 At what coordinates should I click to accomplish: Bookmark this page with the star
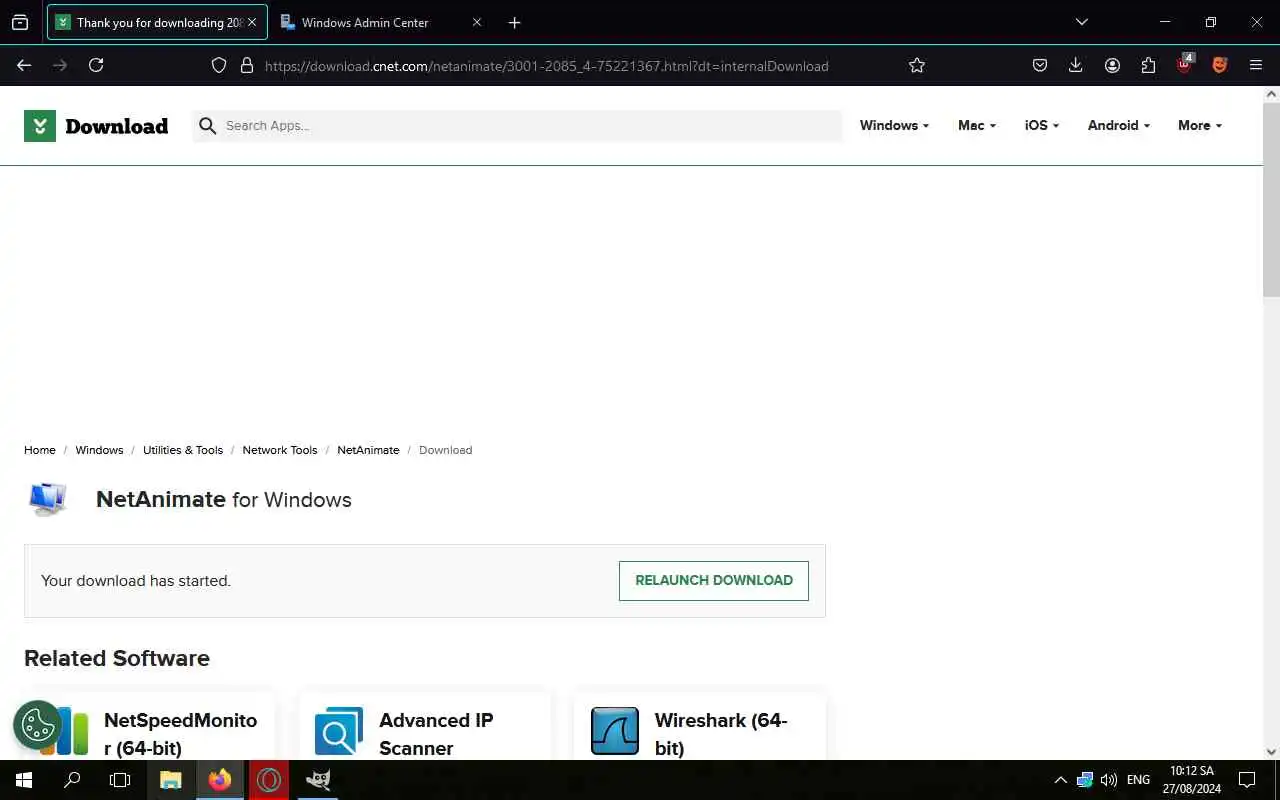pyautogui.click(x=917, y=65)
